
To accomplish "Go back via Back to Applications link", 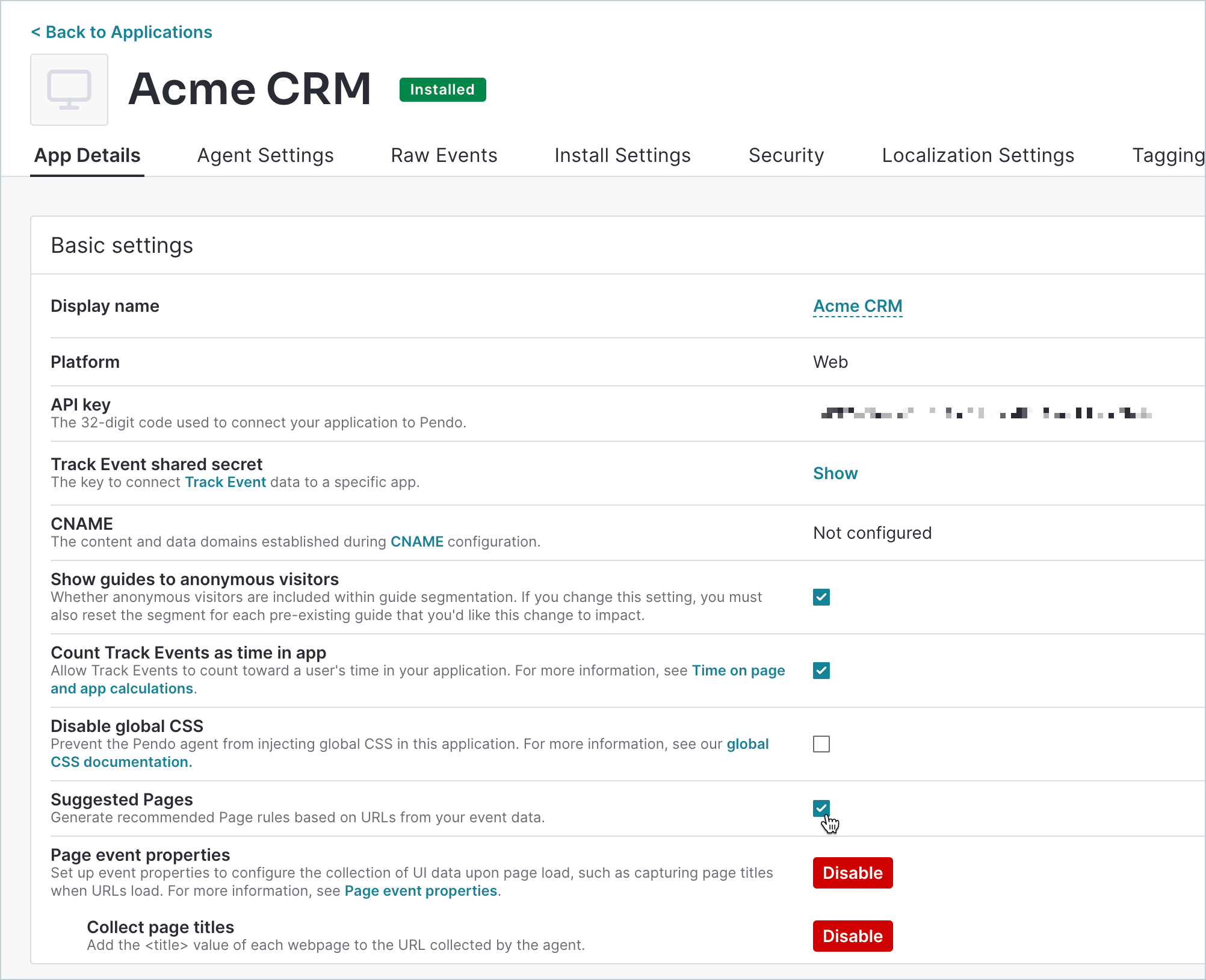I will pyautogui.click(x=122, y=32).
